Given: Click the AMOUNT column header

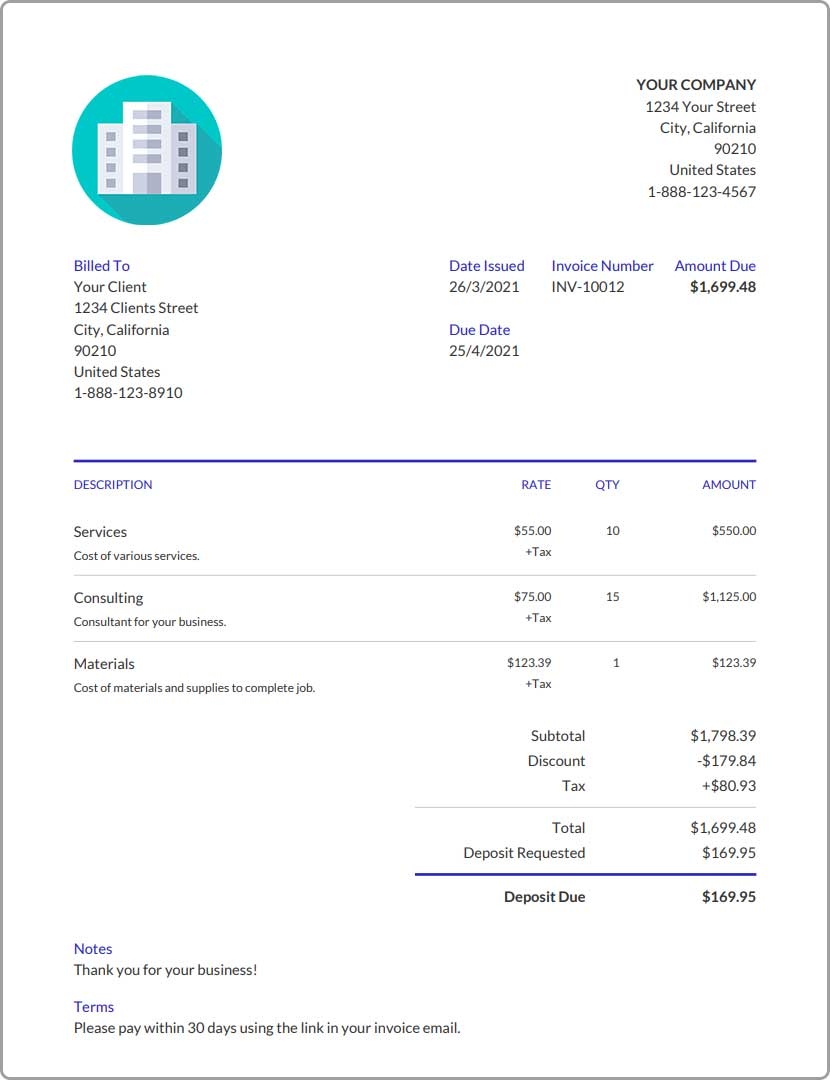Looking at the screenshot, I should [x=729, y=484].
